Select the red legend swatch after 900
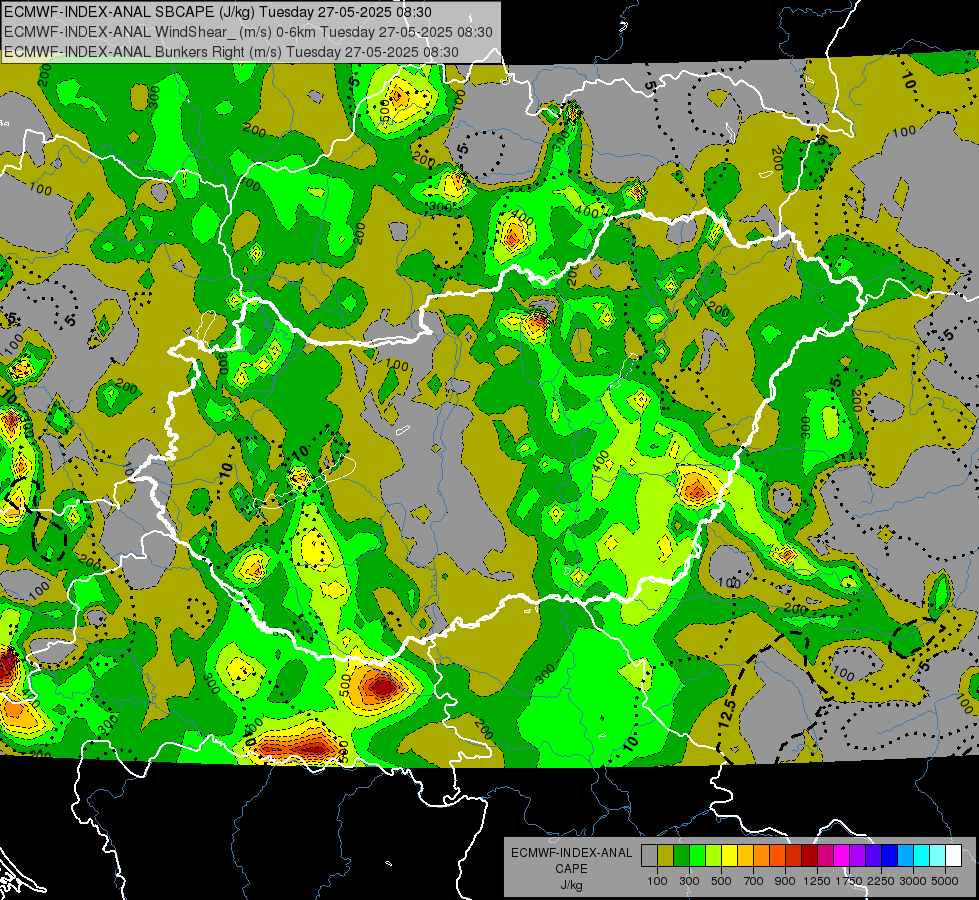979x900 pixels. pos(794,856)
